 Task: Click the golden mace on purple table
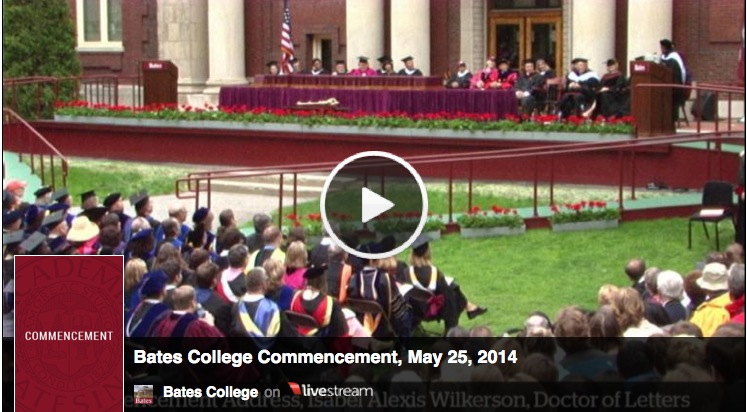pos(318,102)
